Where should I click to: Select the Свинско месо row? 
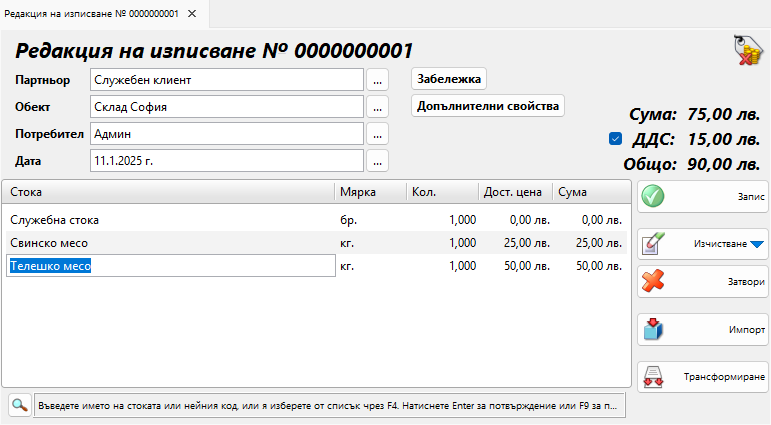[x=170, y=242]
